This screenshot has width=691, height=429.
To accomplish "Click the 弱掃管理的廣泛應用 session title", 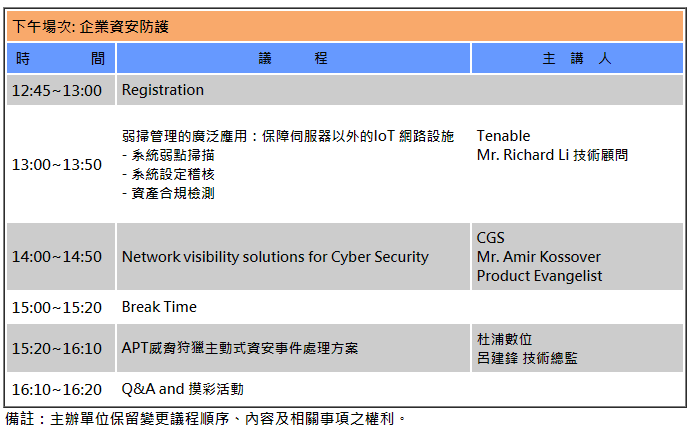I will (288, 136).
